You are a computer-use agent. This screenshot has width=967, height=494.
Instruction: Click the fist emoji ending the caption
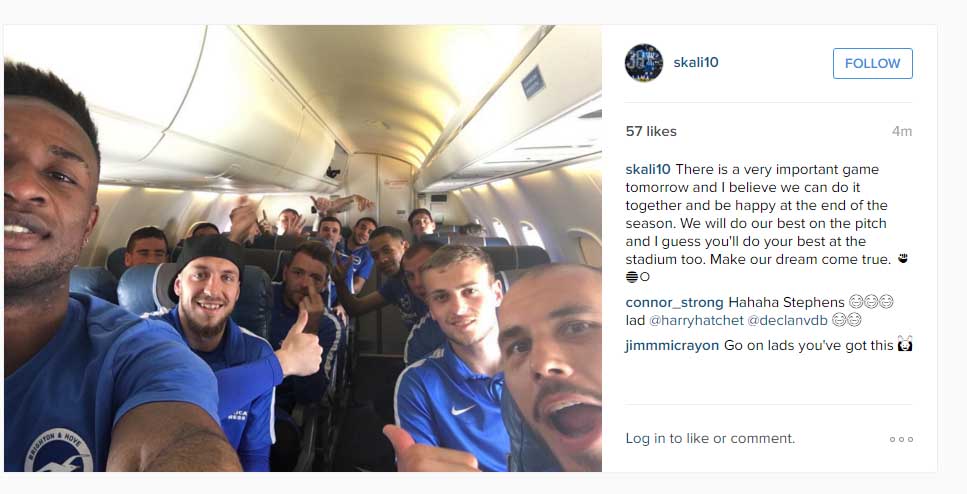(x=903, y=259)
